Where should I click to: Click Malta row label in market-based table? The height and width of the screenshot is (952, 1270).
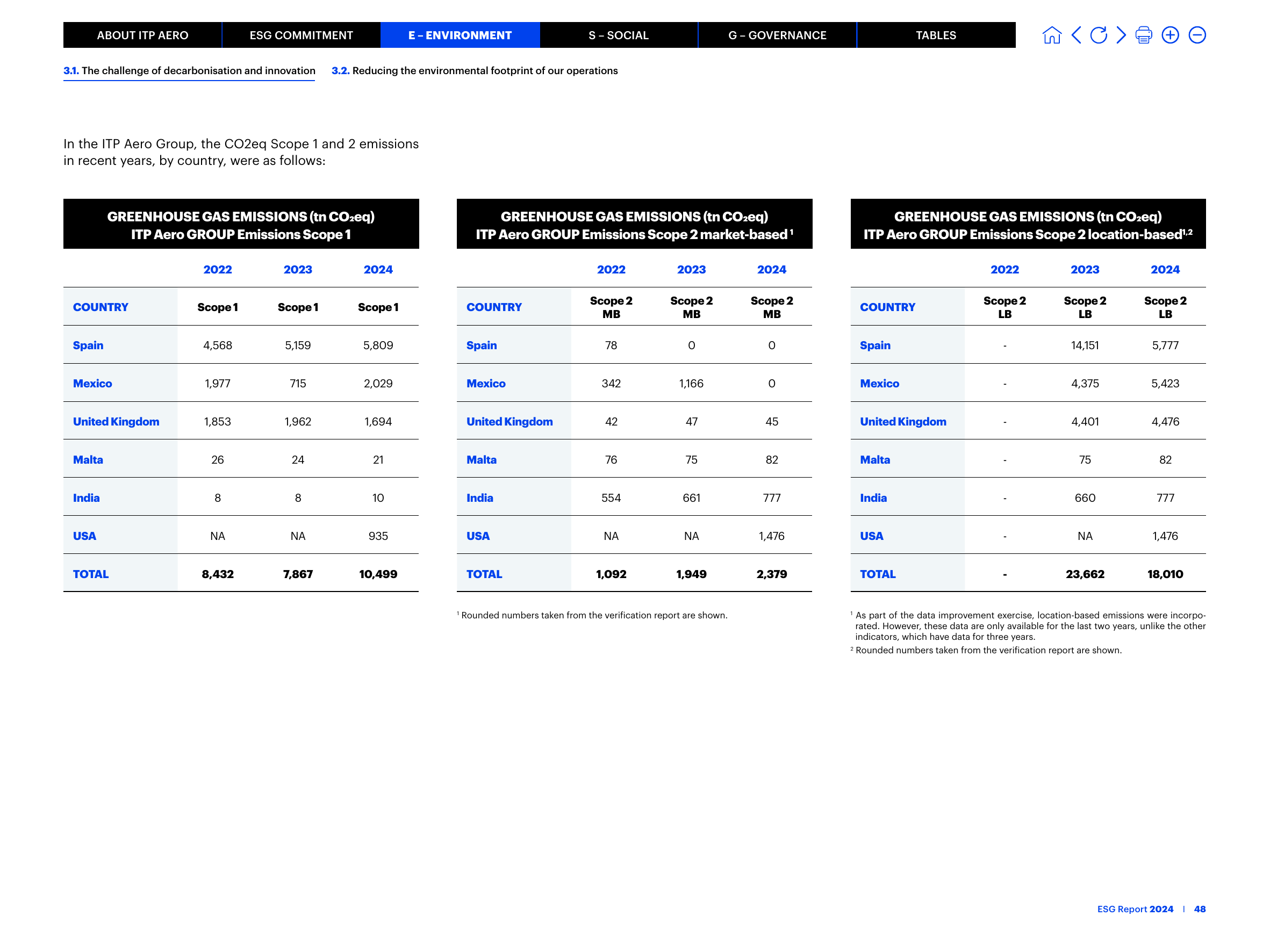pyautogui.click(x=481, y=460)
